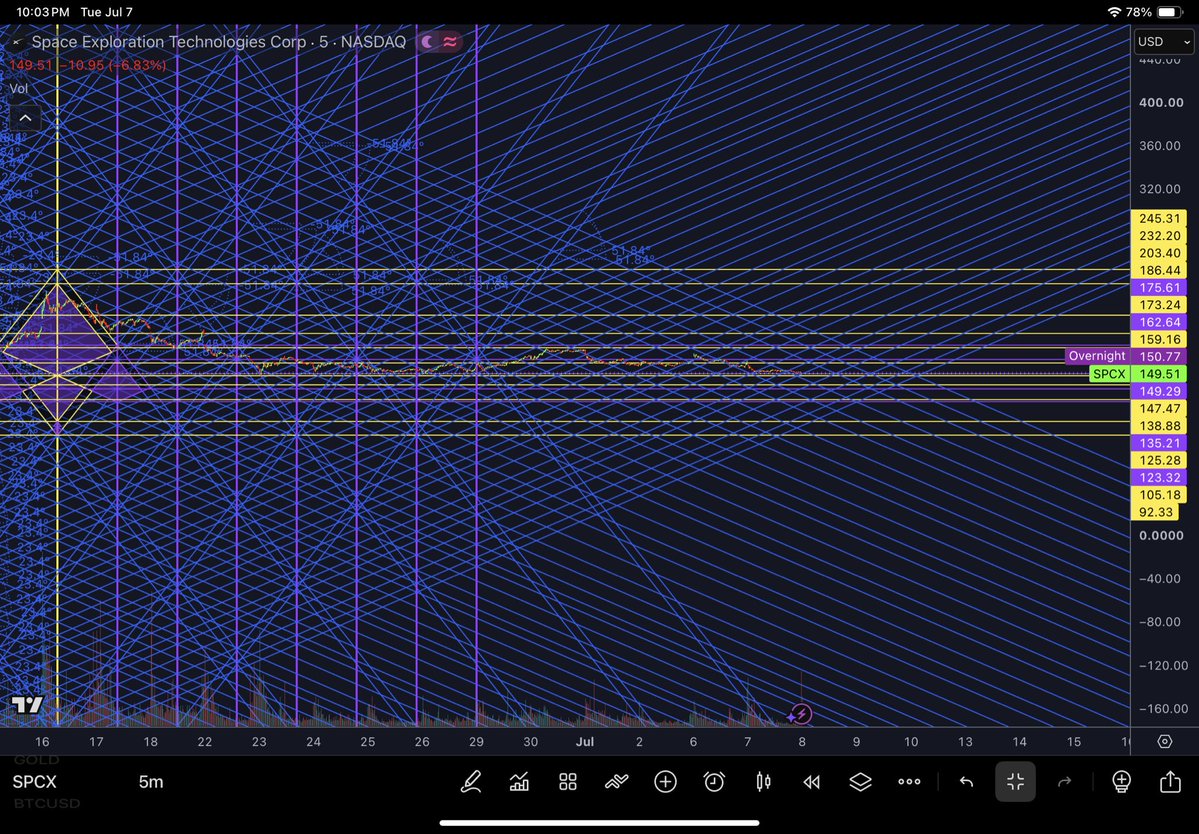
Task: Select the 150.77 overnight price value
Action: tap(1159, 357)
